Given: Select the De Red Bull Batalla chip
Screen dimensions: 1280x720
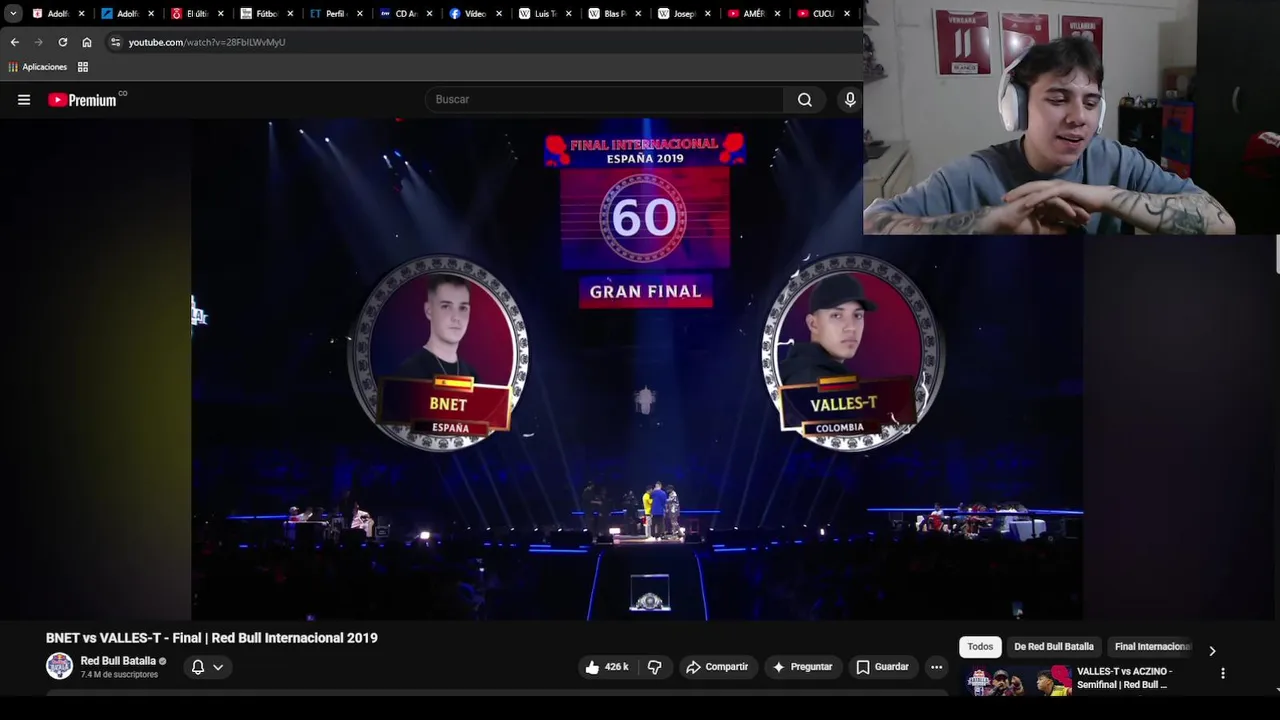Looking at the screenshot, I should coord(1054,647).
